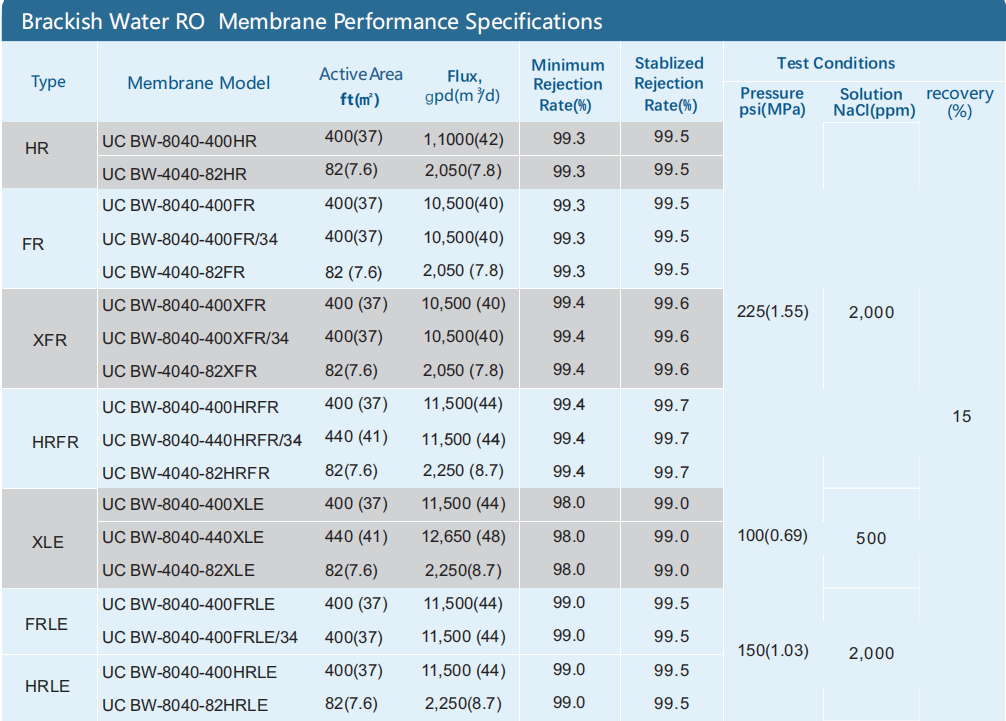Click model 'UC BW-8040-400HR'
Image resolution: width=1006 pixels, height=721 pixels.
click(x=179, y=142)
